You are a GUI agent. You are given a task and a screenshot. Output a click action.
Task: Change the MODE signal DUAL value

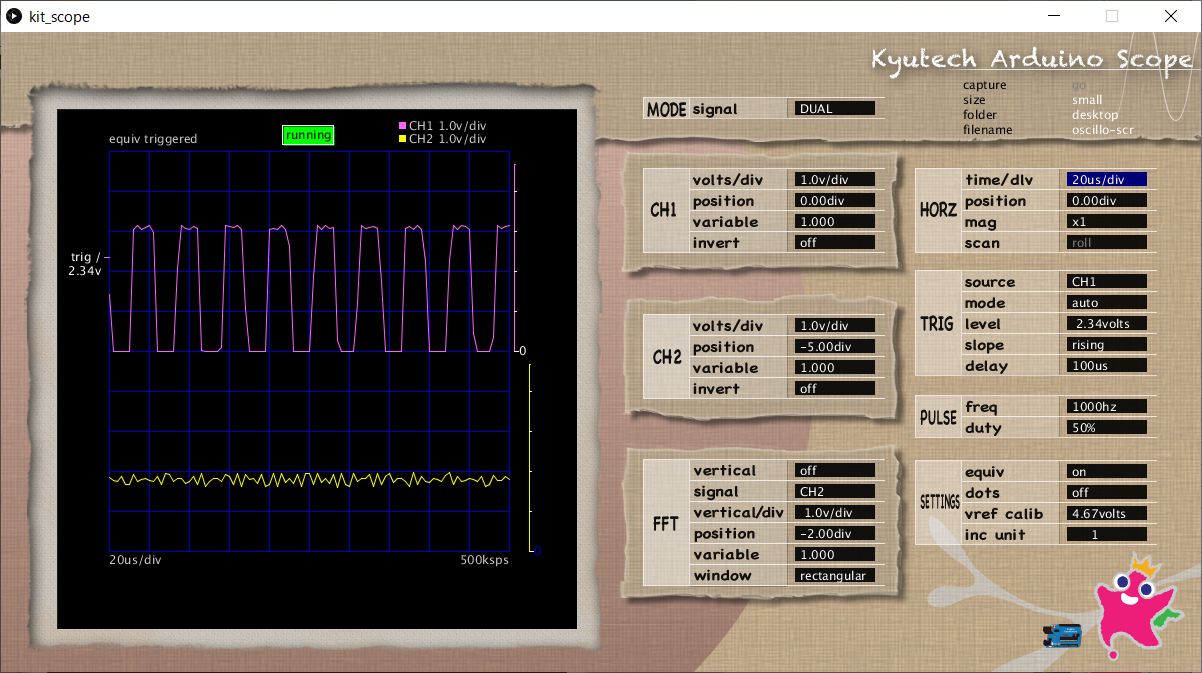835,108
